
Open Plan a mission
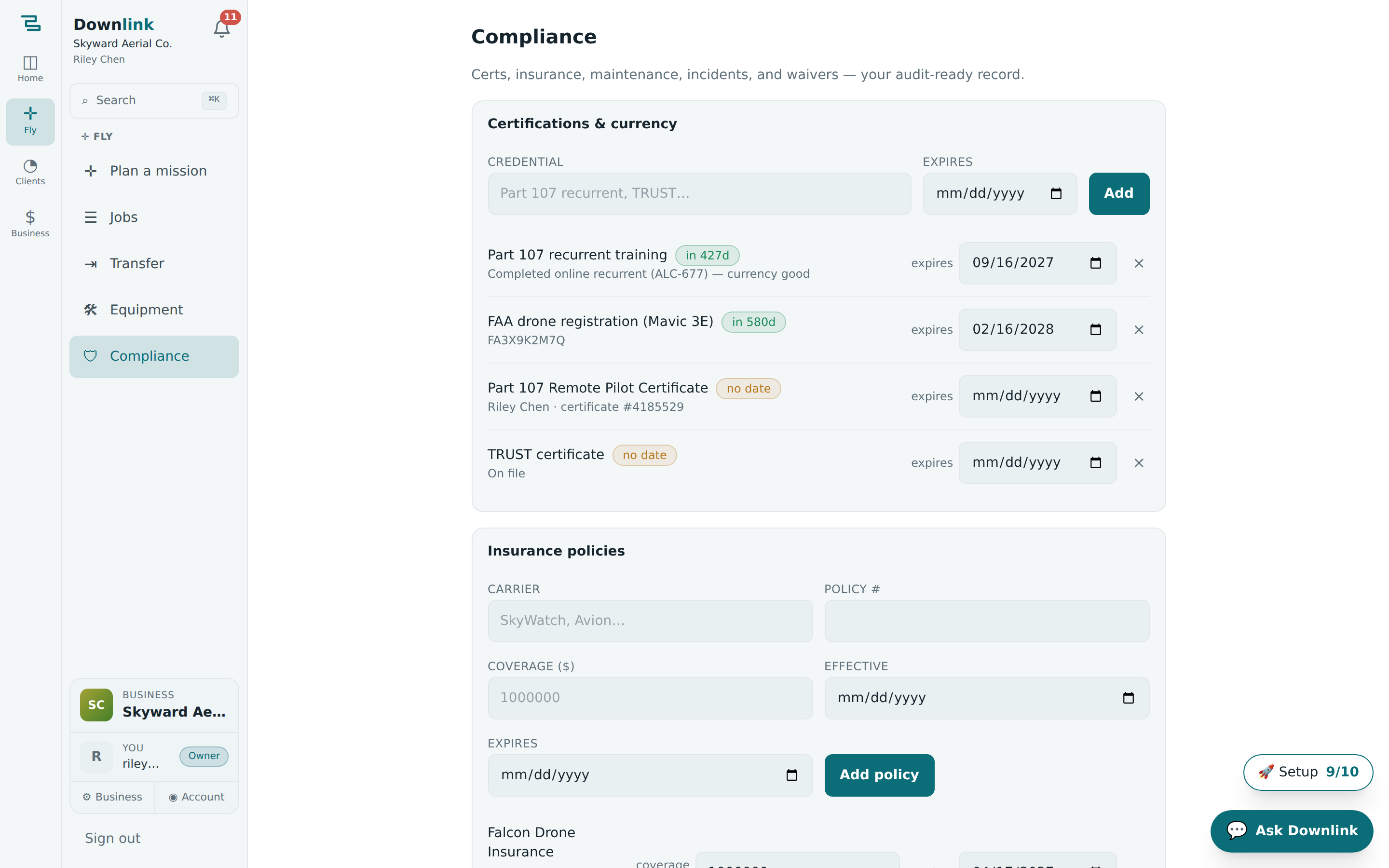(x=154, y=171)
